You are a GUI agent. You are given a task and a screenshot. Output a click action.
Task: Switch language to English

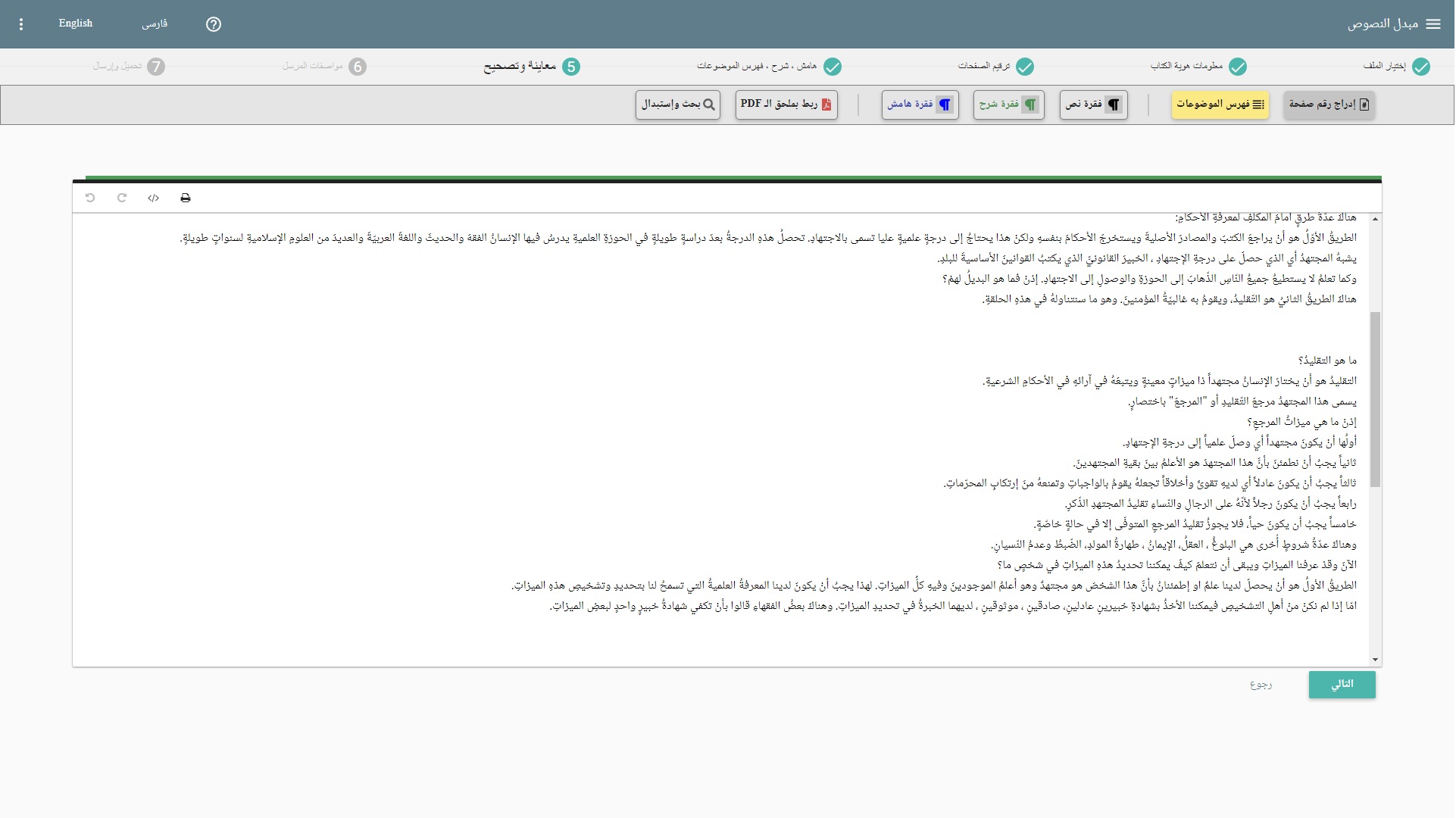coord(76,23)
